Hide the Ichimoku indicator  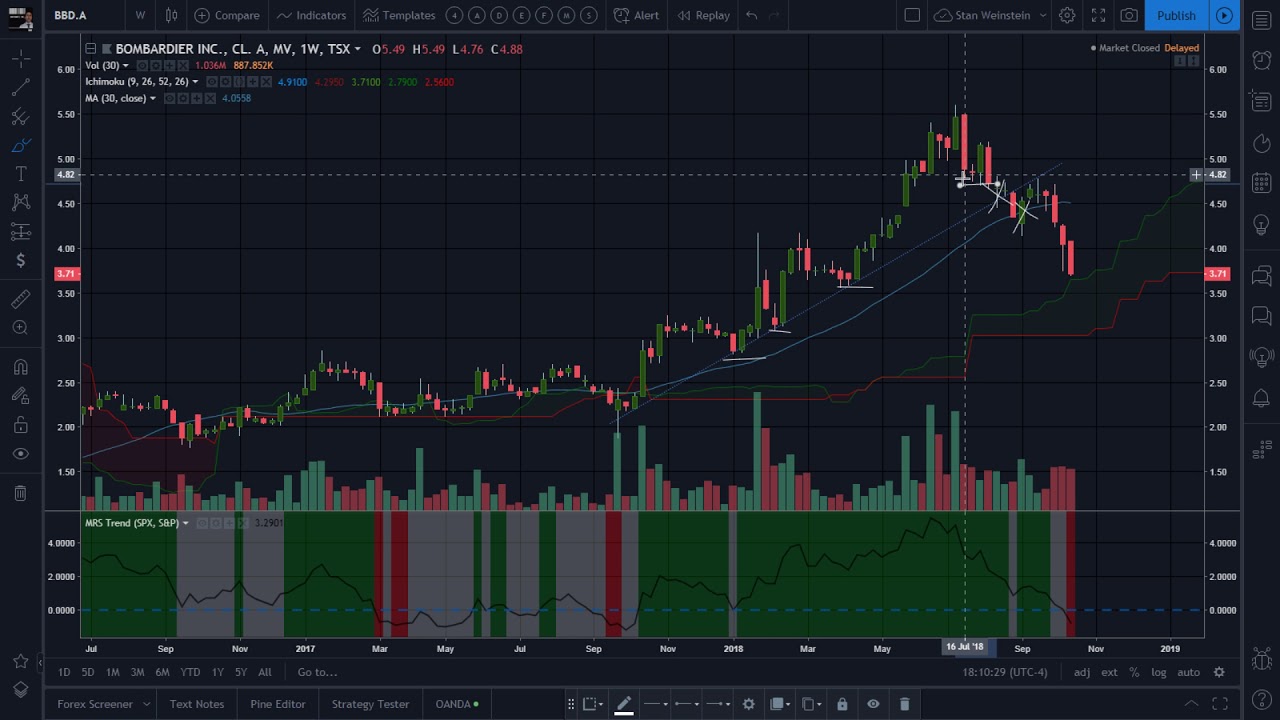(x=211, y=82)
